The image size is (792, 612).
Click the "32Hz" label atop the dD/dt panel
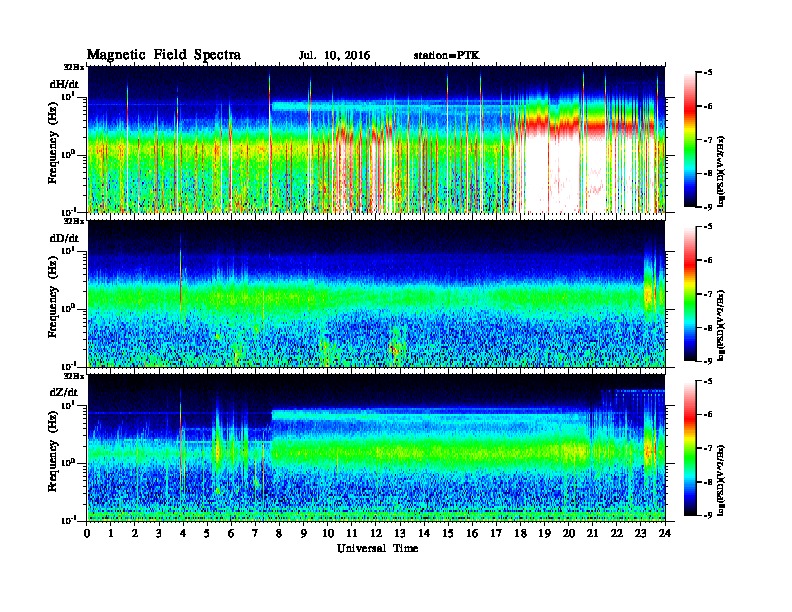74,221
